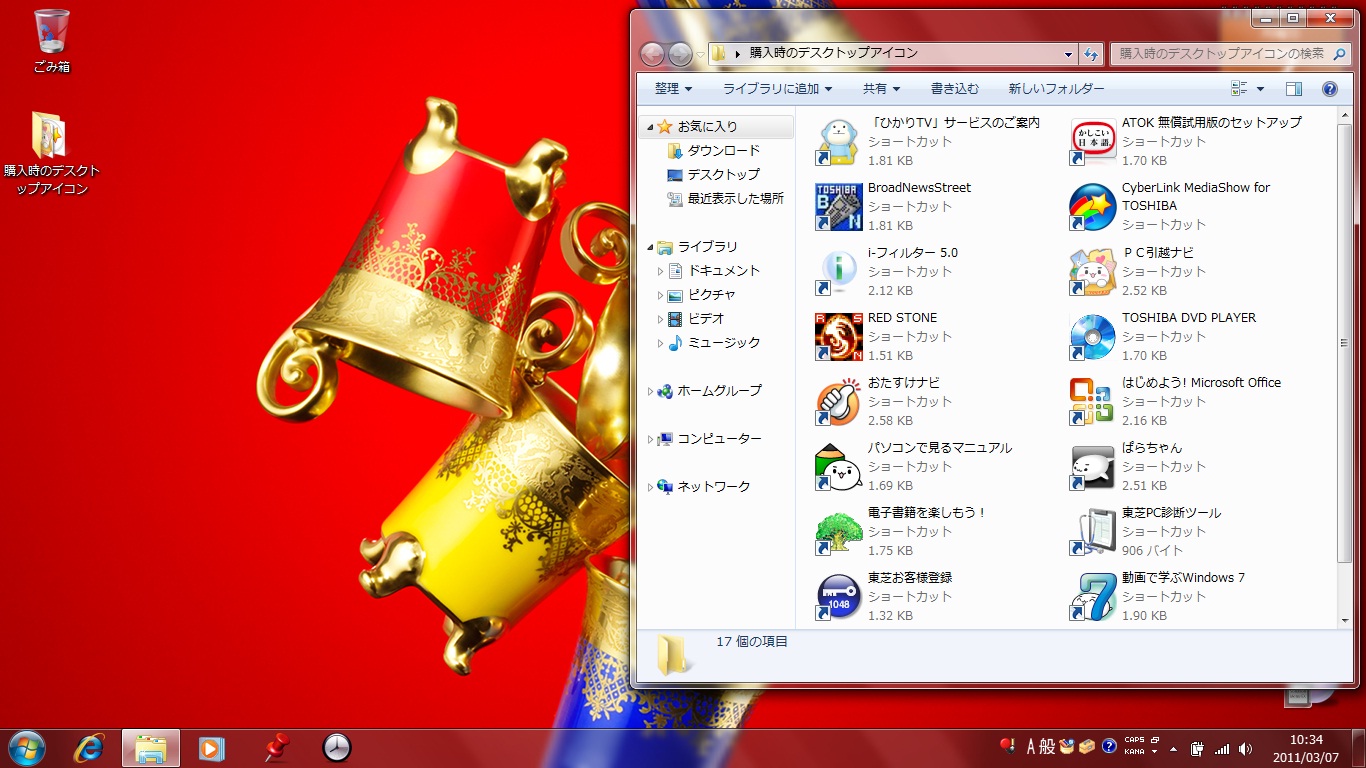Expand the ピクチャ library tree node
Viewport: 1366px width, 768px height.
pos(660,295)
